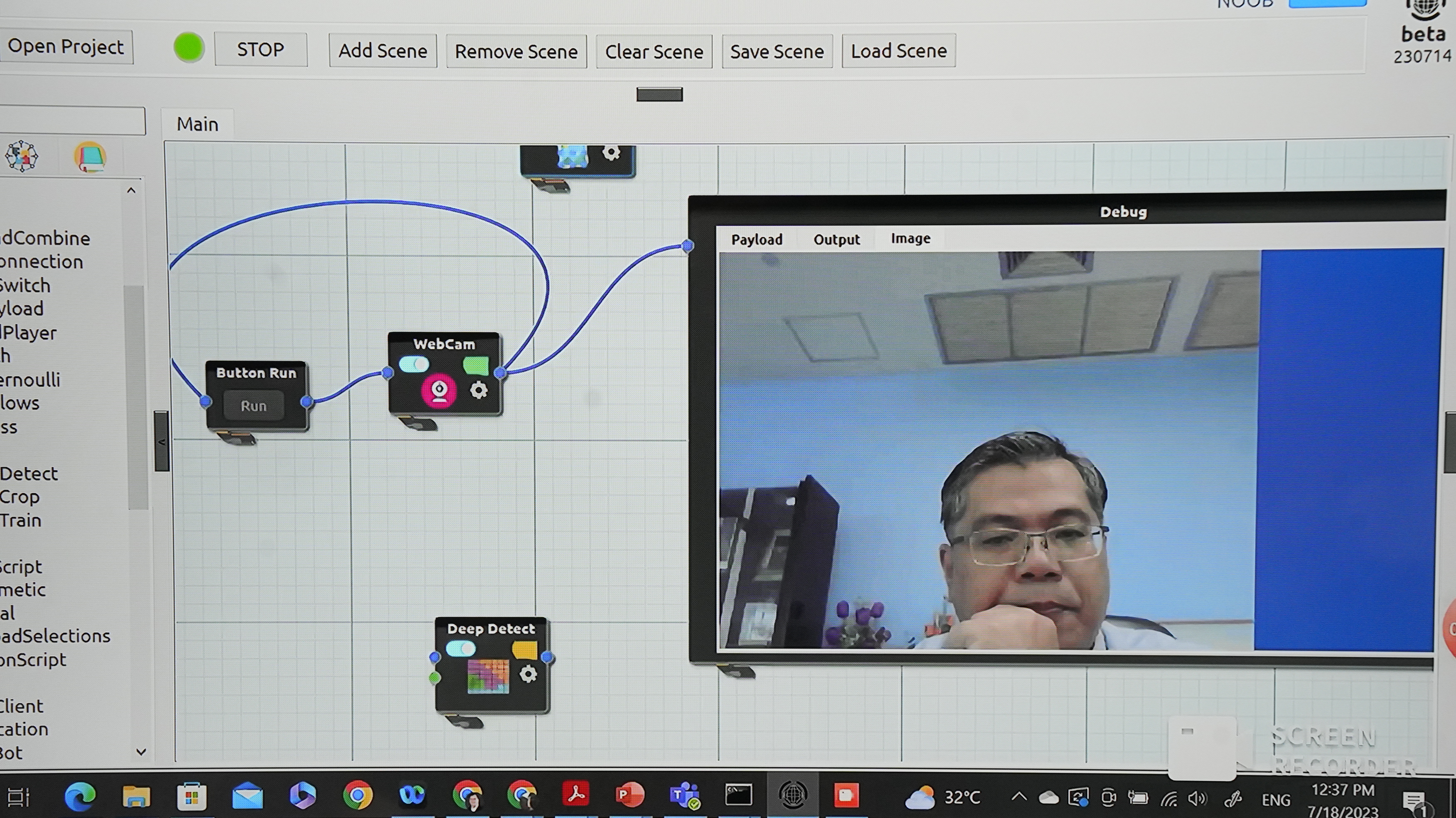Collapse the left sidebar panel handle

point(162,441)
